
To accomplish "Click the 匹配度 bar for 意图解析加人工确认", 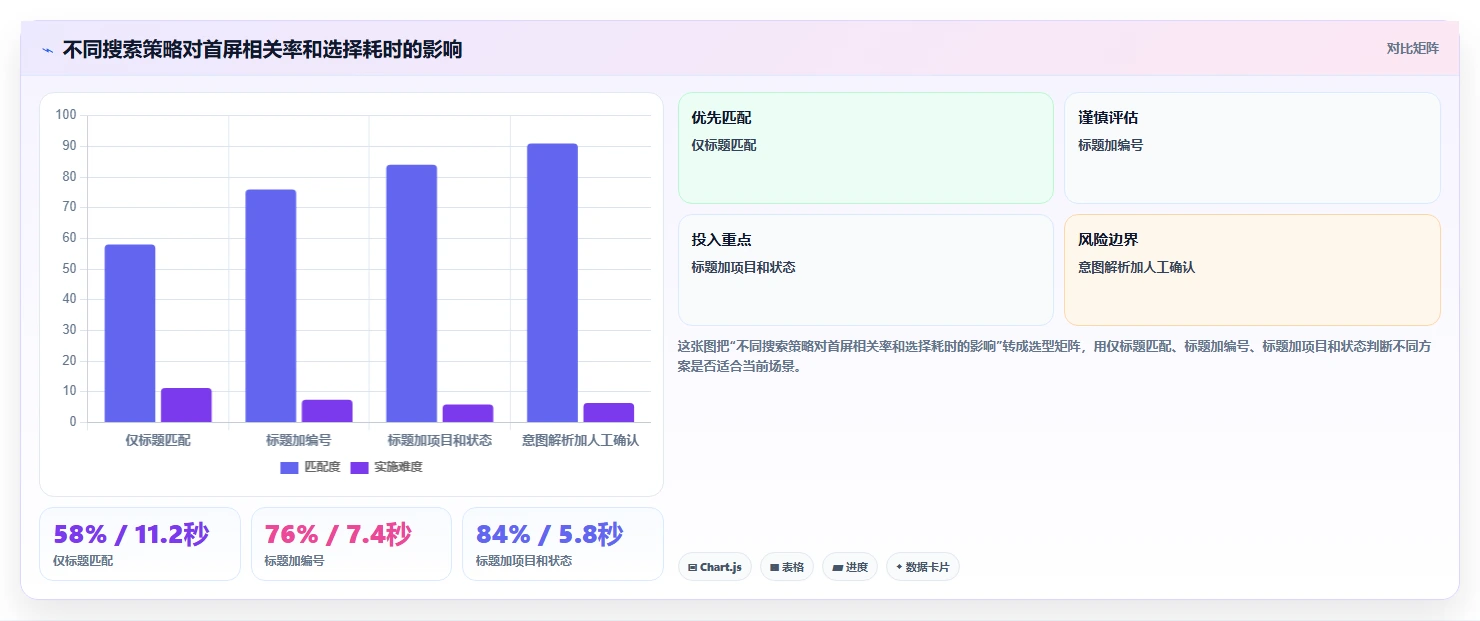I will click(x=552, y=283).
